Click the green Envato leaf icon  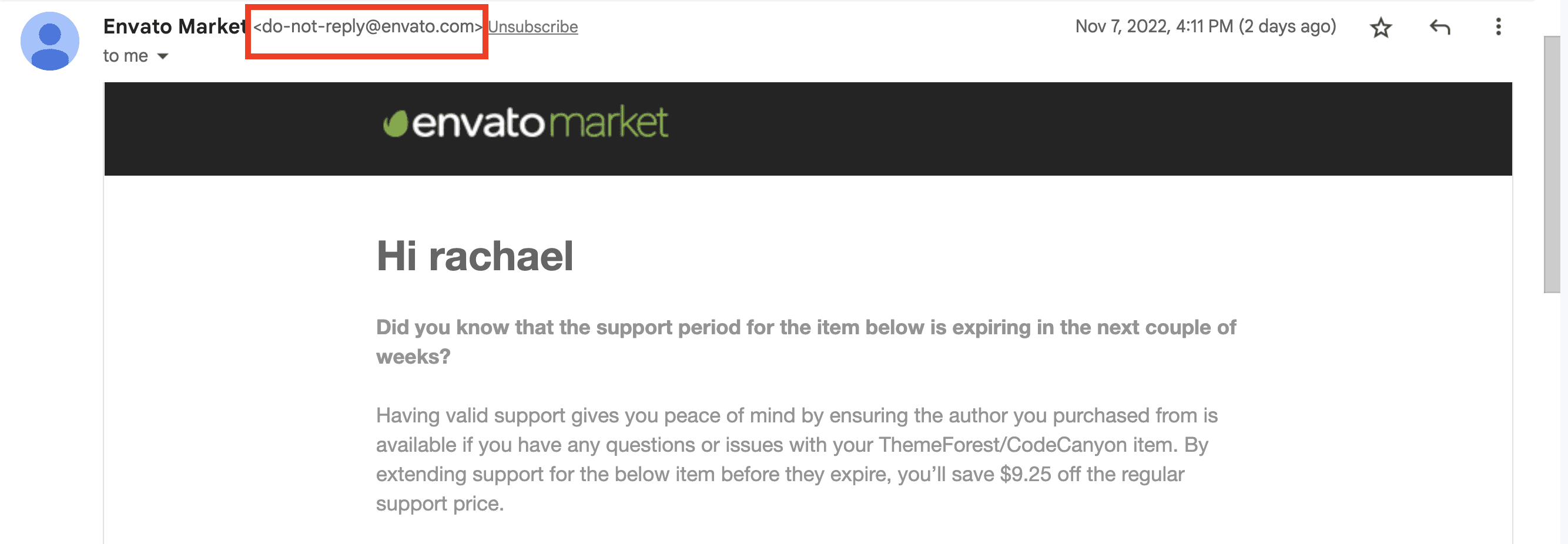click(x=394, y=123)
